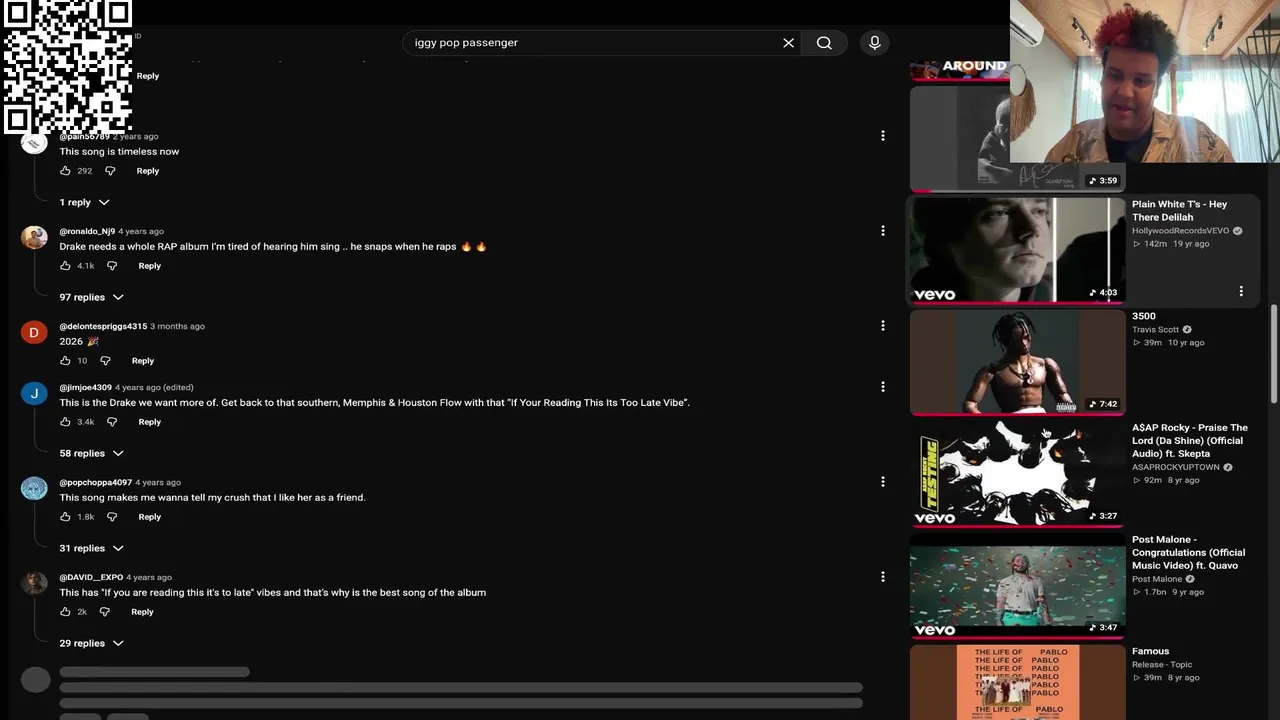
Task: Open @DAVID__EXPO's channel via username
Action: pyautogui.click(x=91, y=577)
